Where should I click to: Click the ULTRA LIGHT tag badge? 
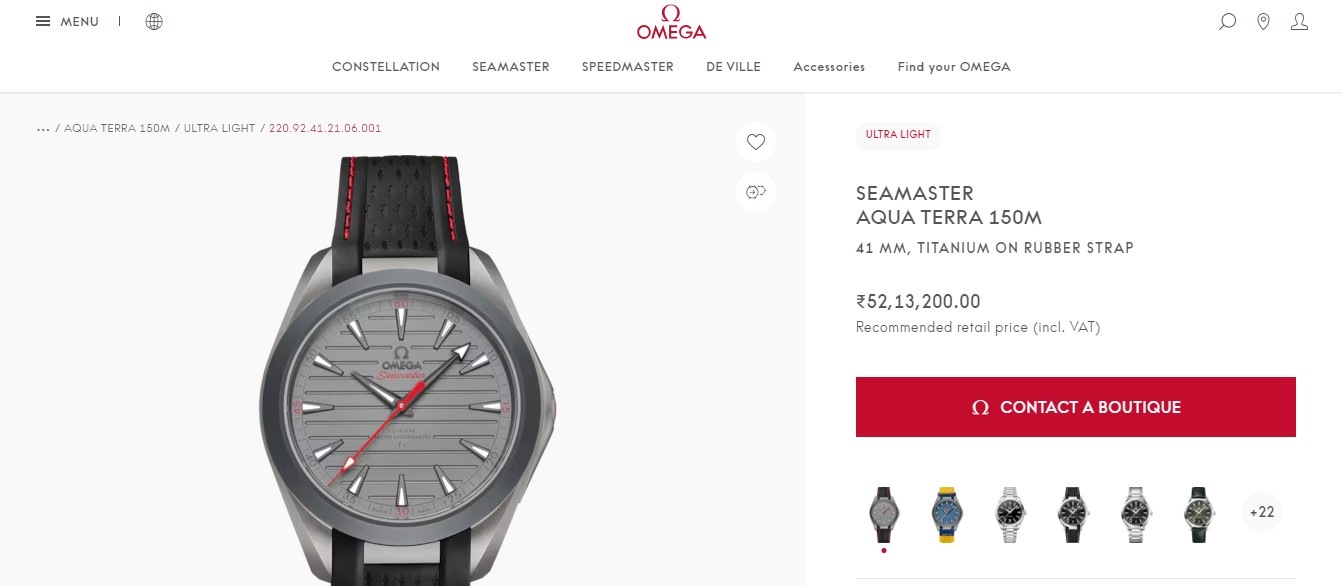pos(898,135)
